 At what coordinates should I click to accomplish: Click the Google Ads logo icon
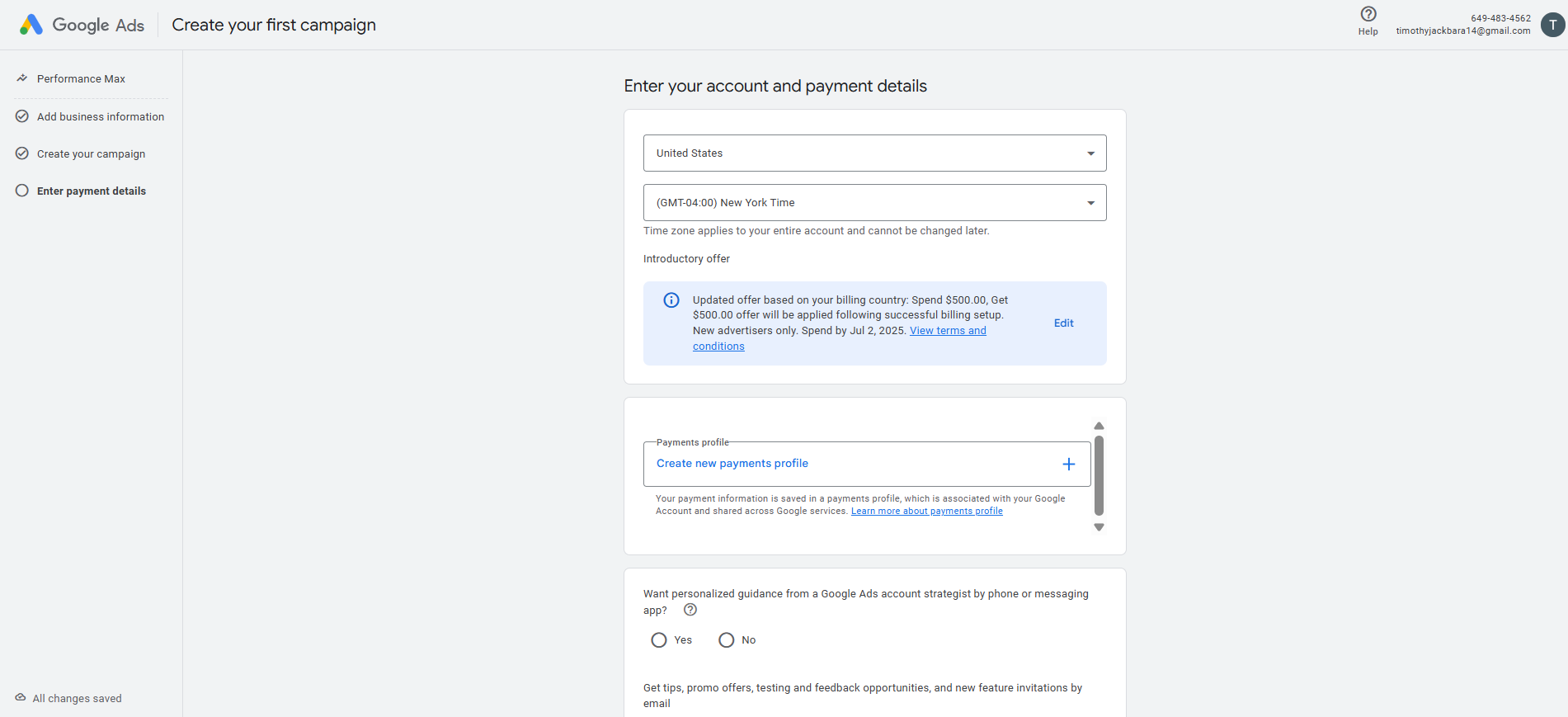(31, 25)
